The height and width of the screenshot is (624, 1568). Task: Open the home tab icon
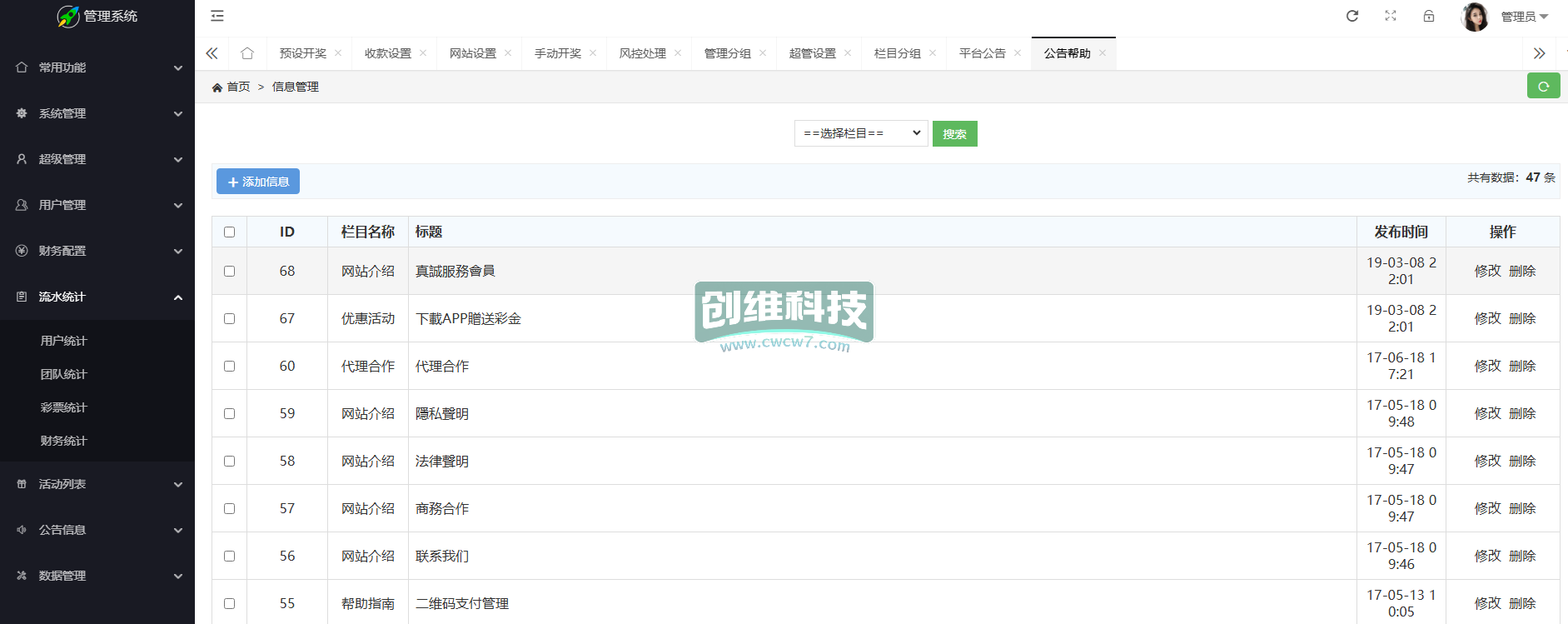point(247,53)
